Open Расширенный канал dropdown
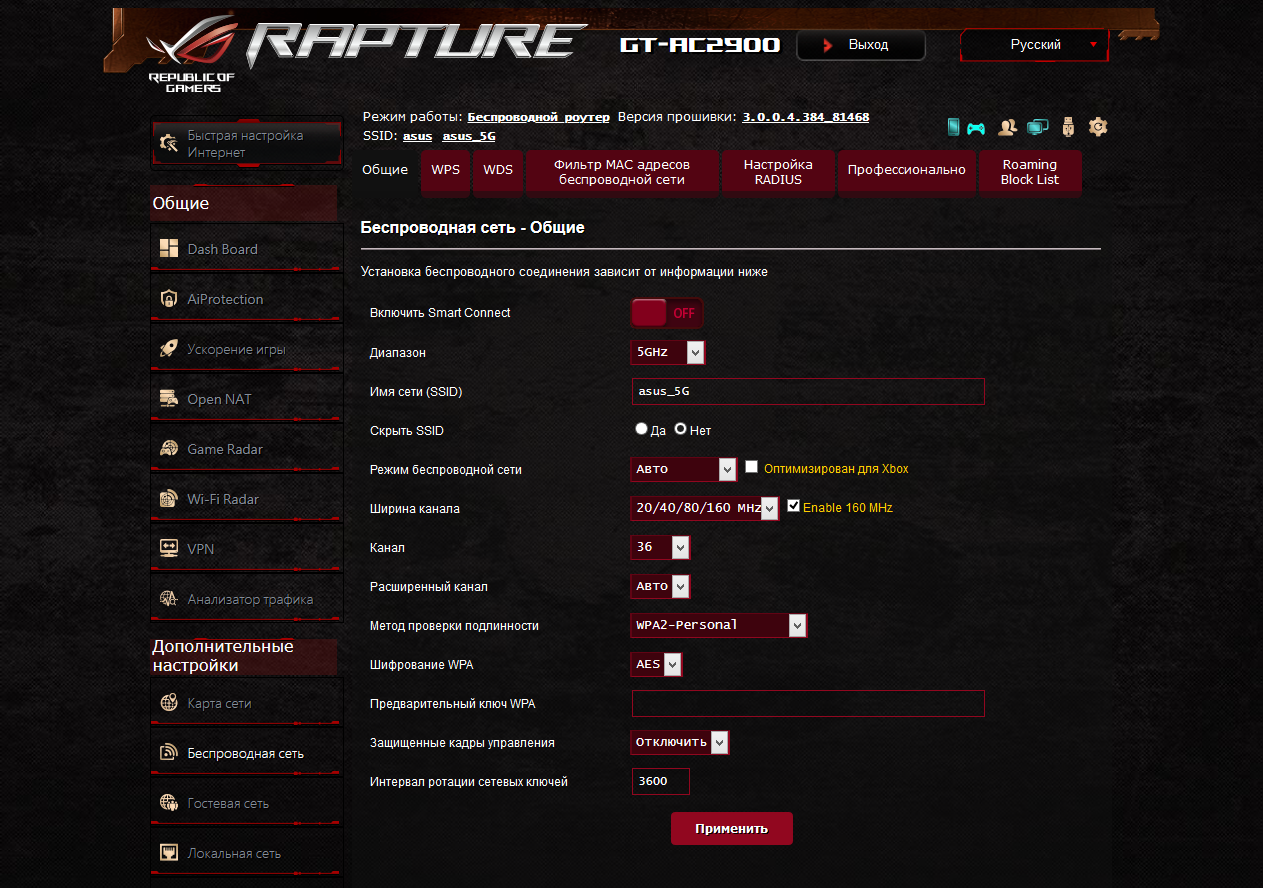 (x=660, y=586)
